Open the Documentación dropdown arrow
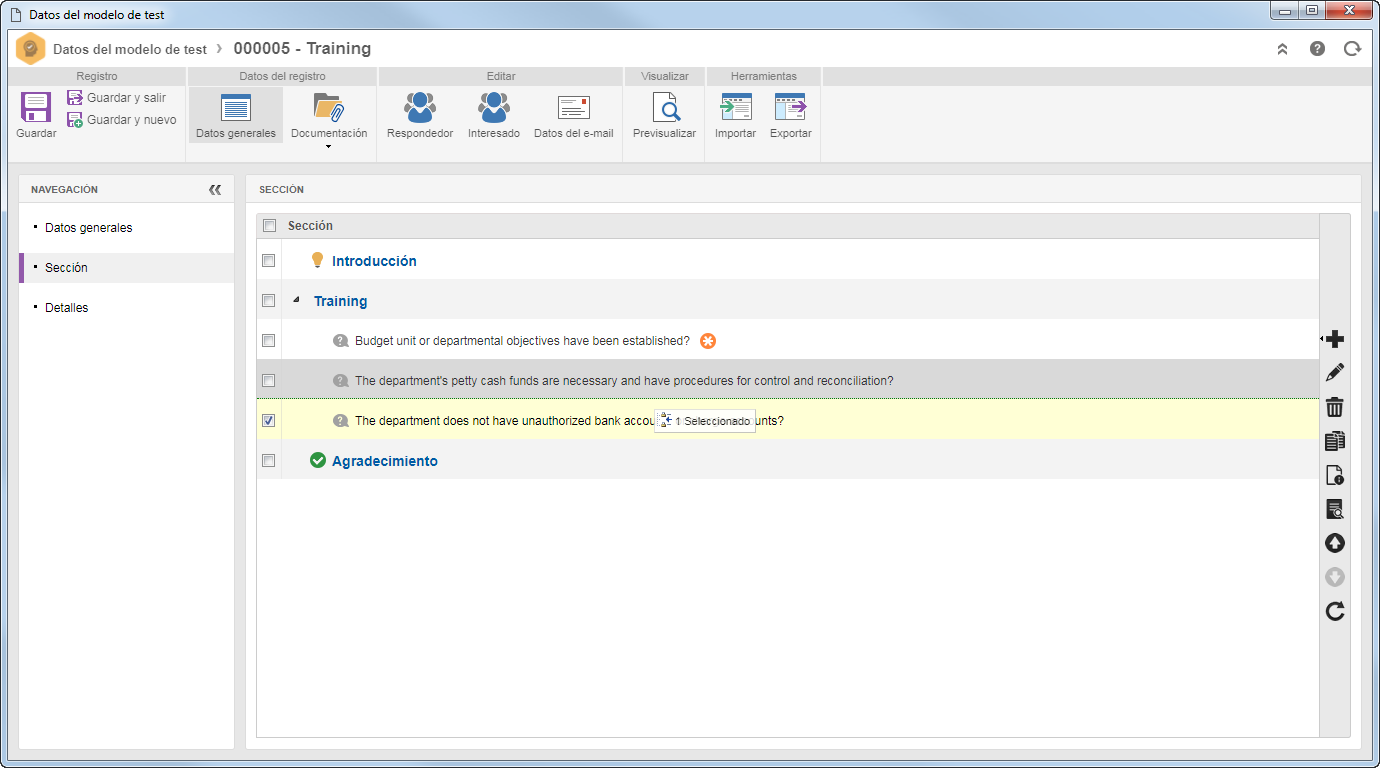This screenshot has width=1380, height=768. coord(328,147)
